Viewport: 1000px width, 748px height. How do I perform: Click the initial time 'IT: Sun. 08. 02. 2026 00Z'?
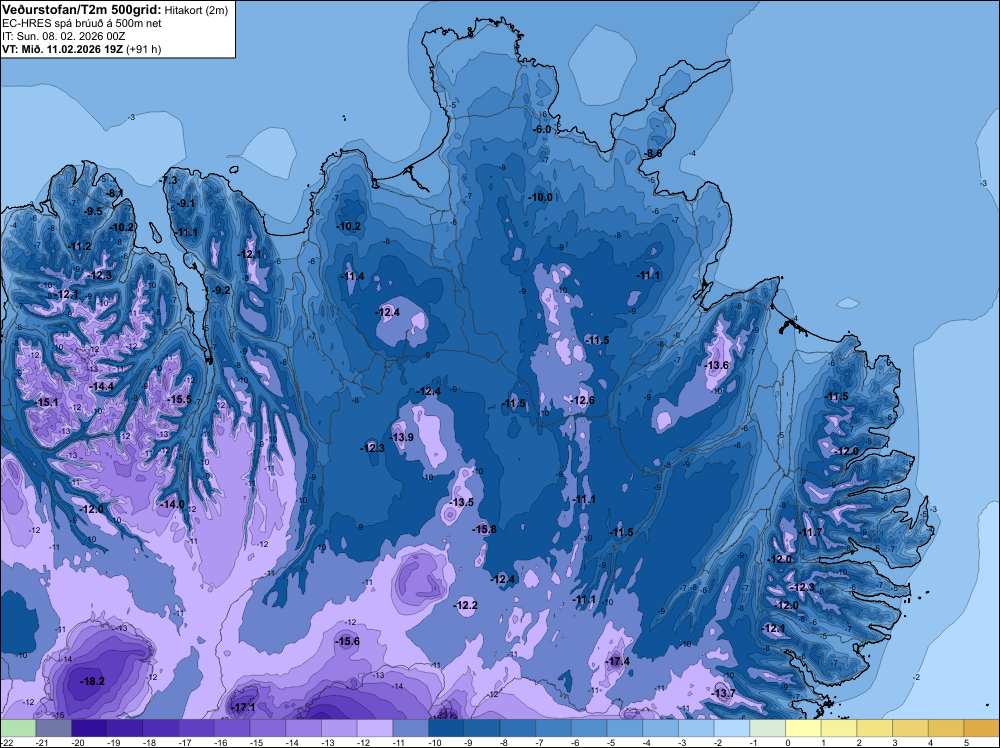click(64, 36)
